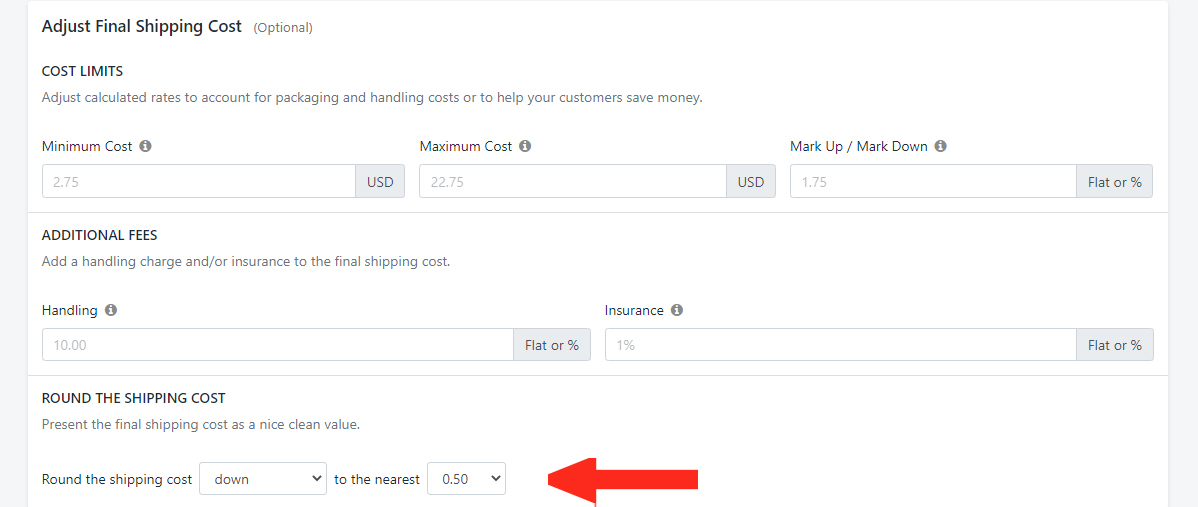Click into the Maximum Cost input field
The width and height of the screenshot is (1198, 507).
(x=572, y=182)
